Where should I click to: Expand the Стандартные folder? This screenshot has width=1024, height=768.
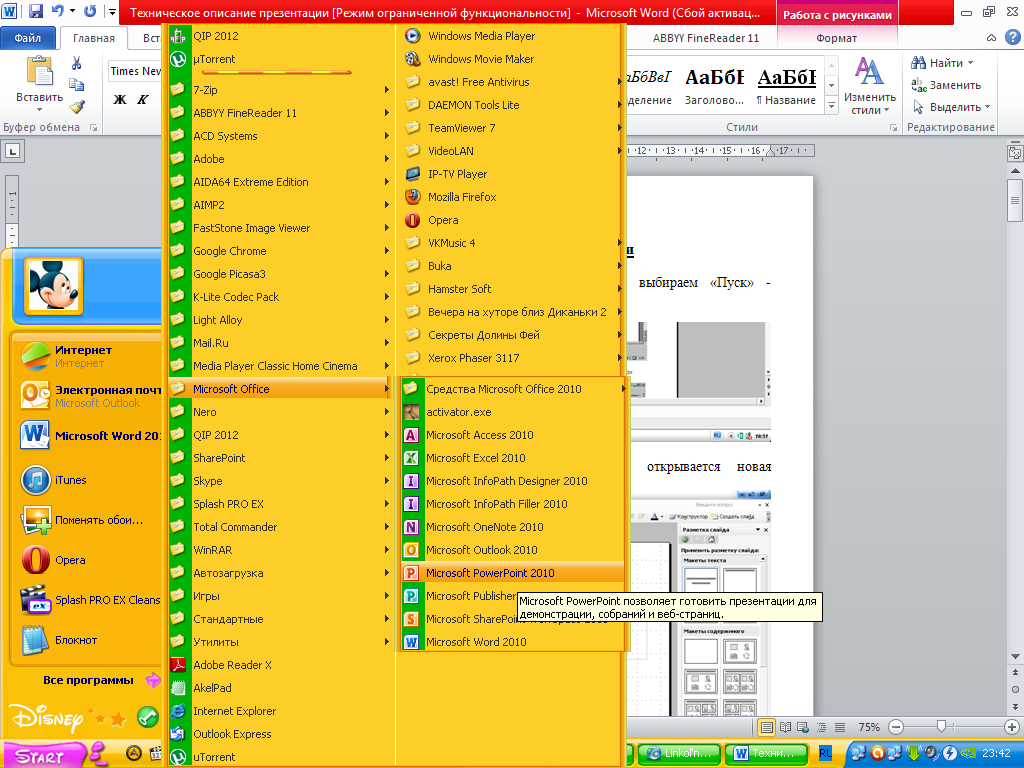(x=281, y=619)
